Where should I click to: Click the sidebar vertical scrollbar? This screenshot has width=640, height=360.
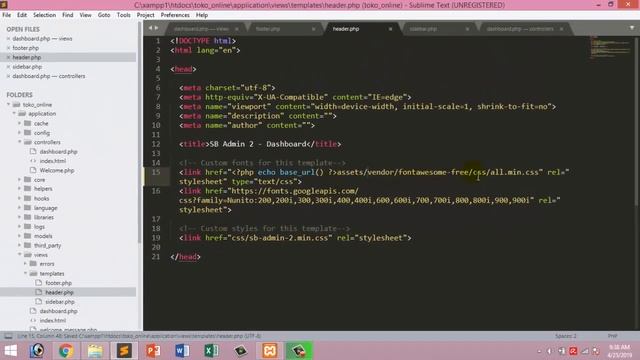140,133
